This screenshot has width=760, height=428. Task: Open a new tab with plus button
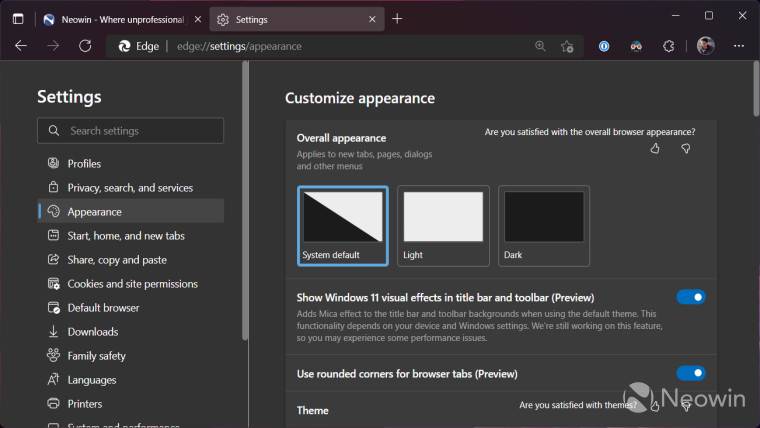coord(397,18)
